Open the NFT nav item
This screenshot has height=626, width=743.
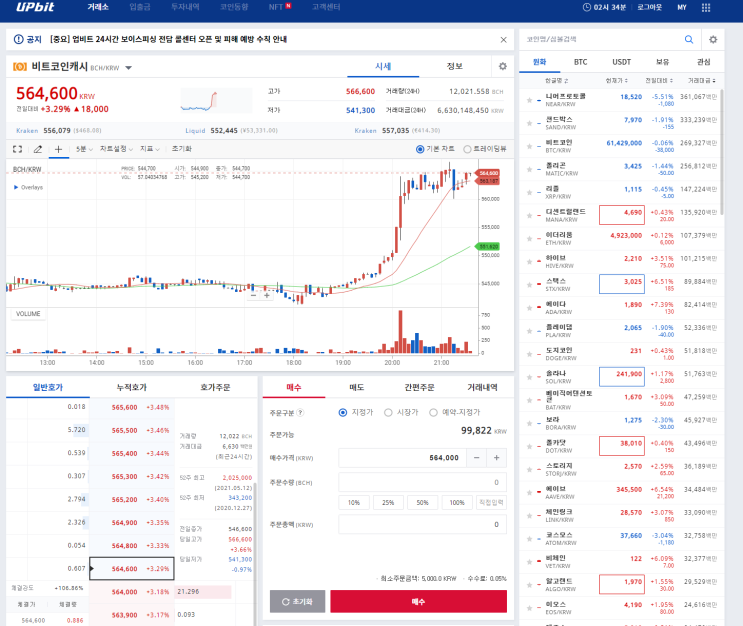(280, 7)
